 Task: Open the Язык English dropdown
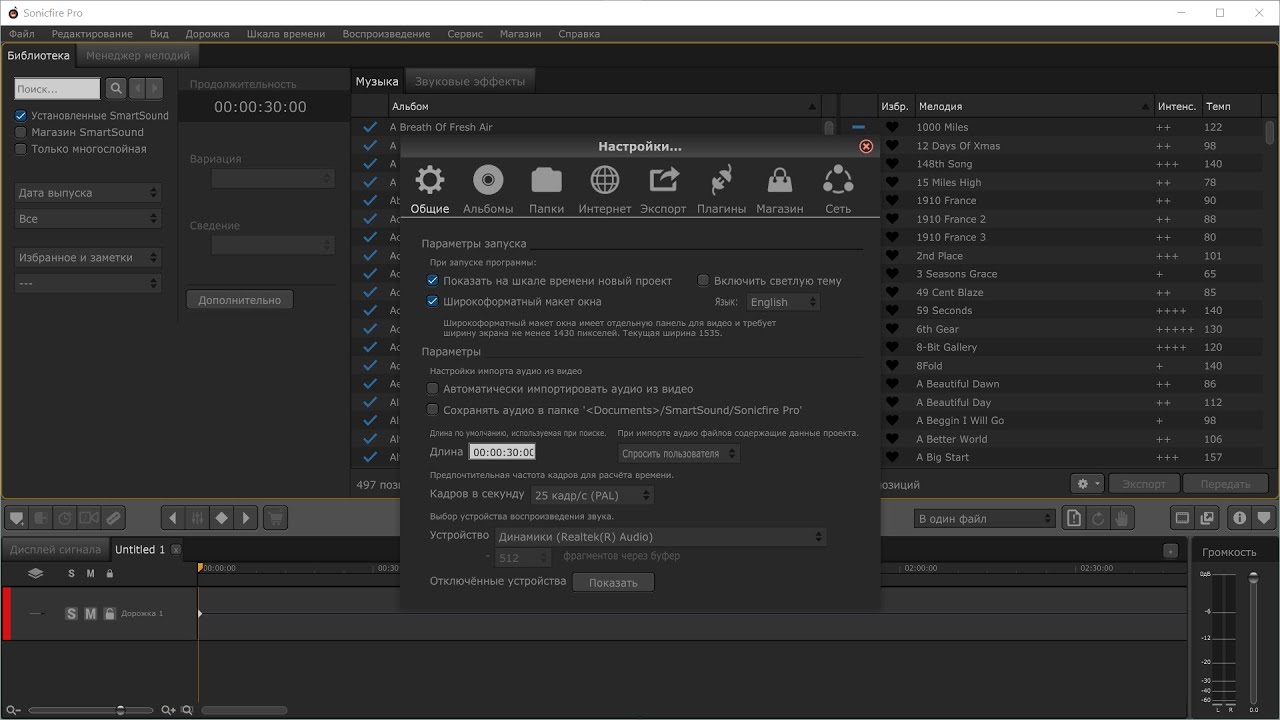tap(783, 302)
